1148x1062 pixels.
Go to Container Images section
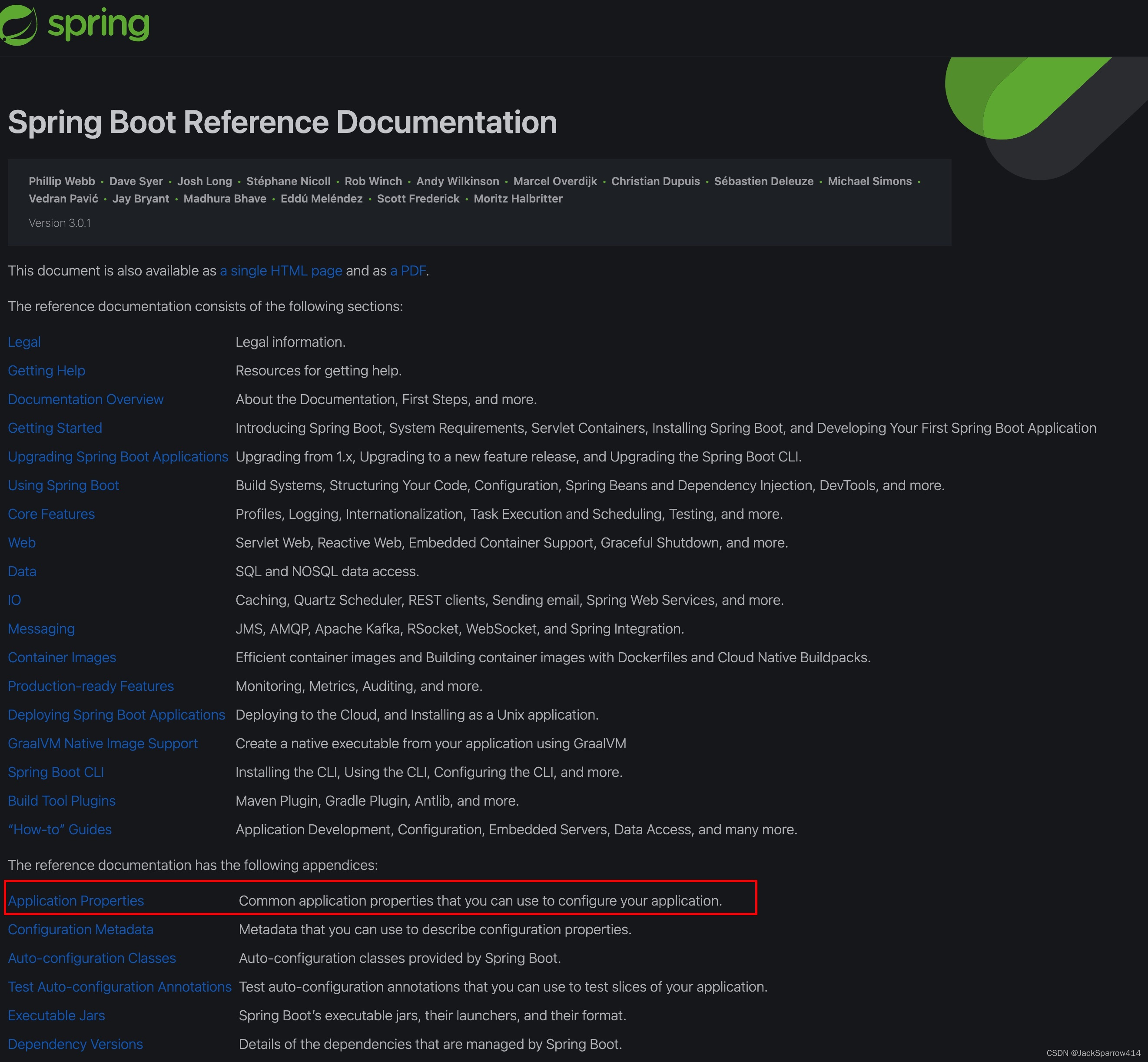pos(62,657)
